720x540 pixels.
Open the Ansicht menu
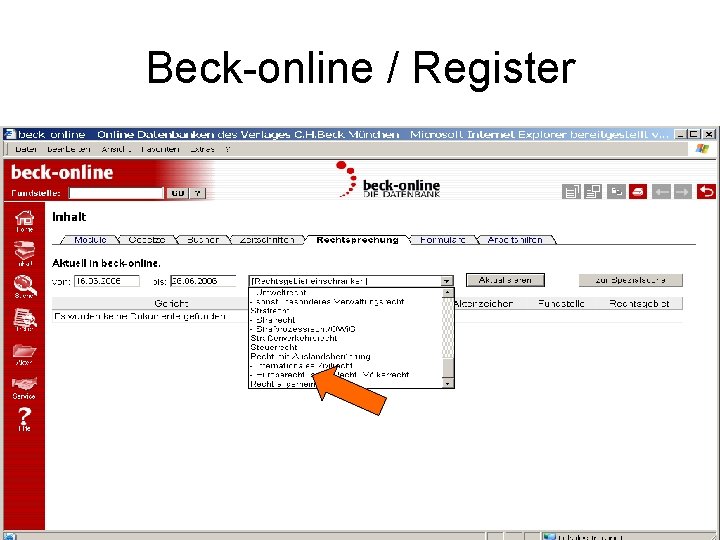[116, 149]
